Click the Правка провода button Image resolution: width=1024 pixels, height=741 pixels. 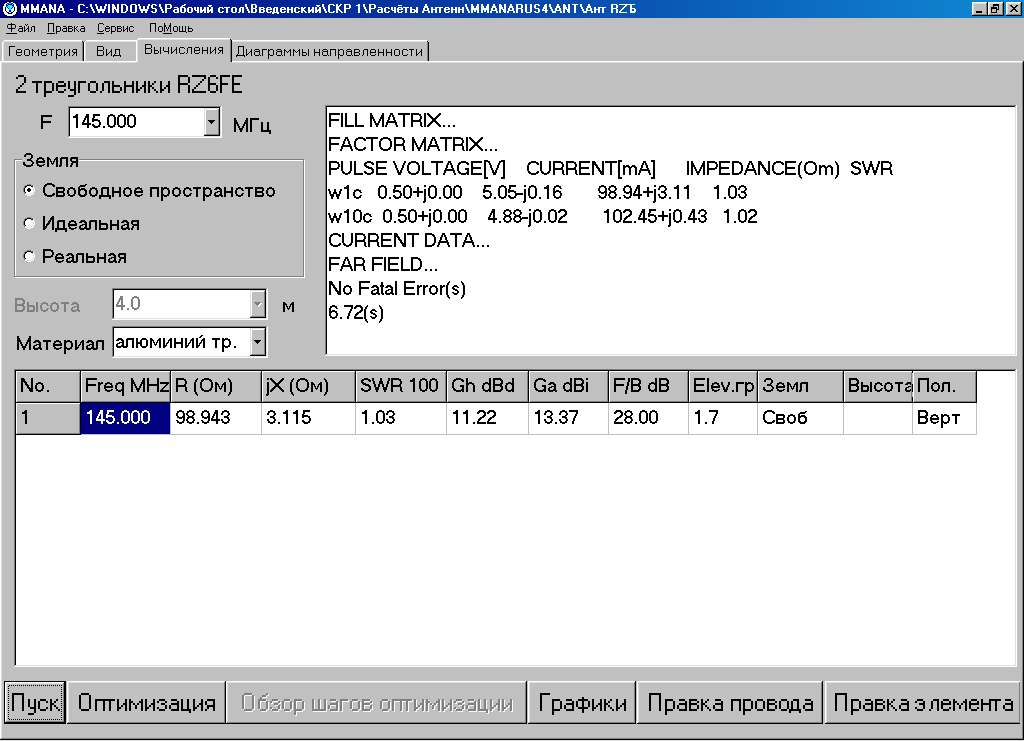click(x=730, y=703)
